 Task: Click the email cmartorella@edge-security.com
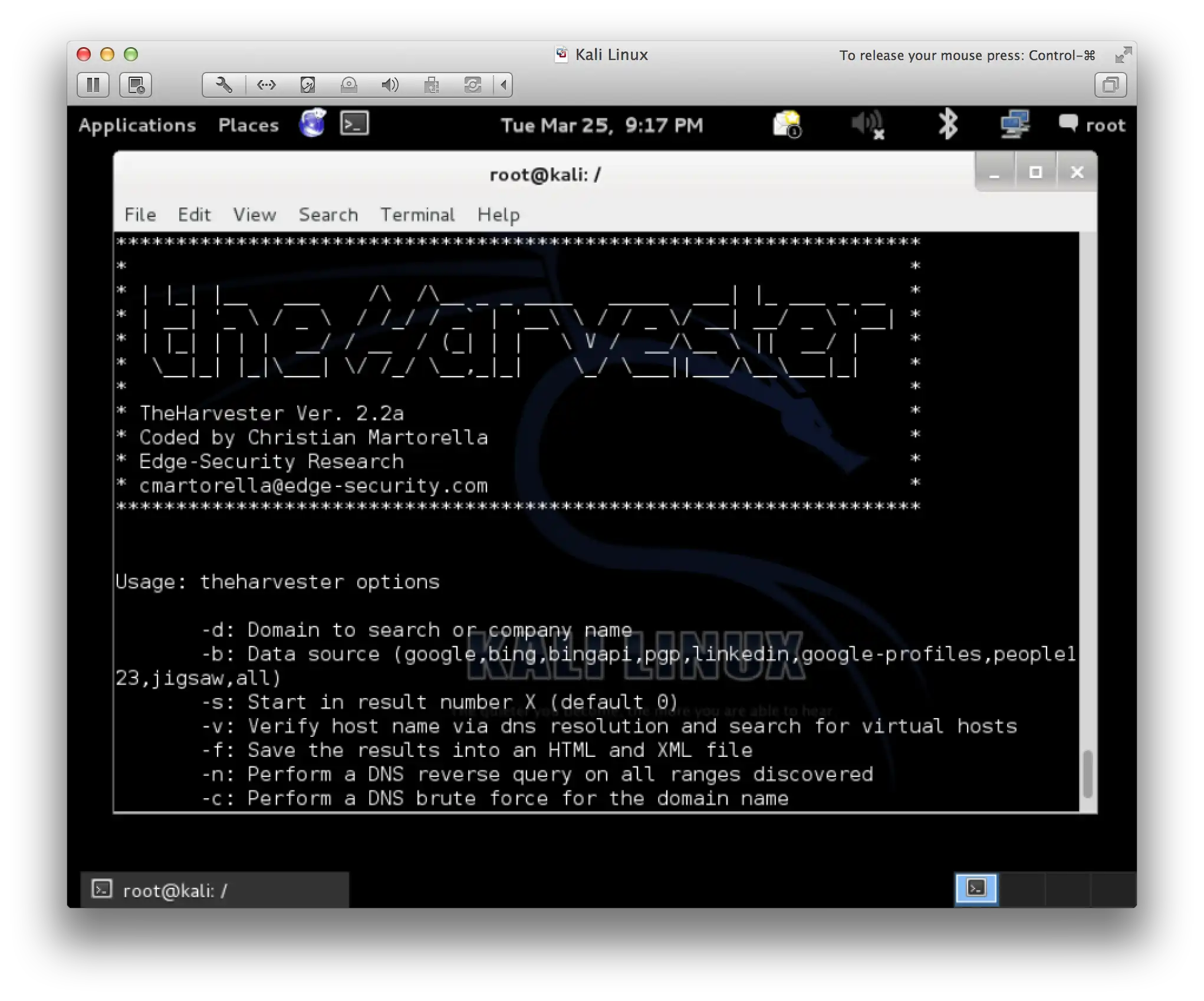[x=314, y=486]
